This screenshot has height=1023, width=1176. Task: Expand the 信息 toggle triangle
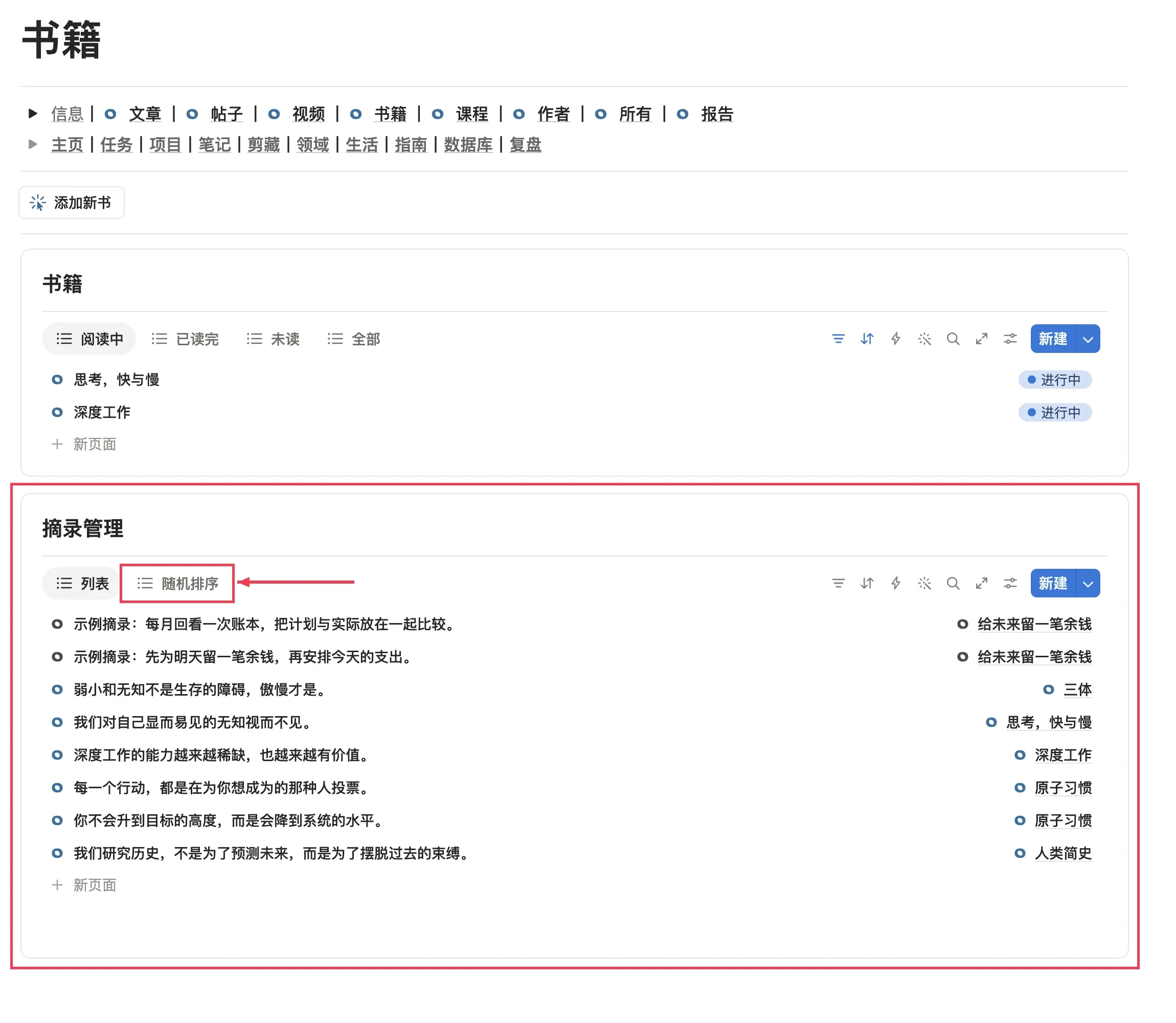coord(33,114)
